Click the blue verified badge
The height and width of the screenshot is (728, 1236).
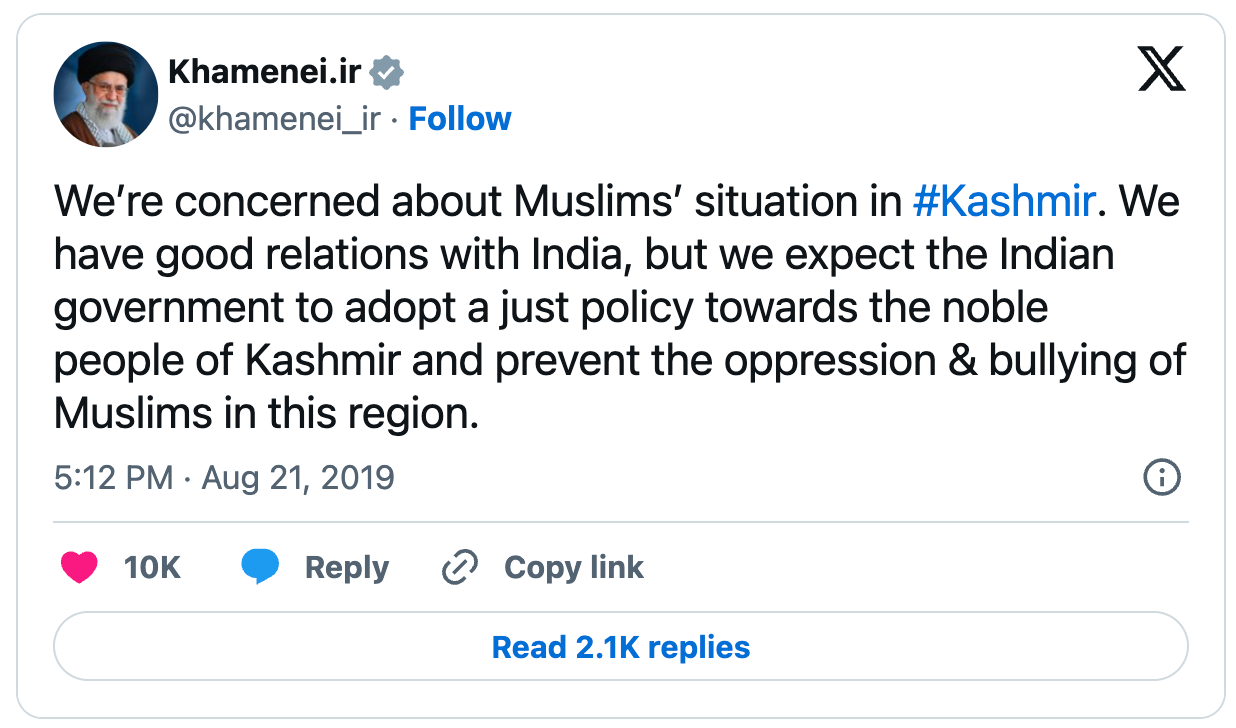click(387, 72)
